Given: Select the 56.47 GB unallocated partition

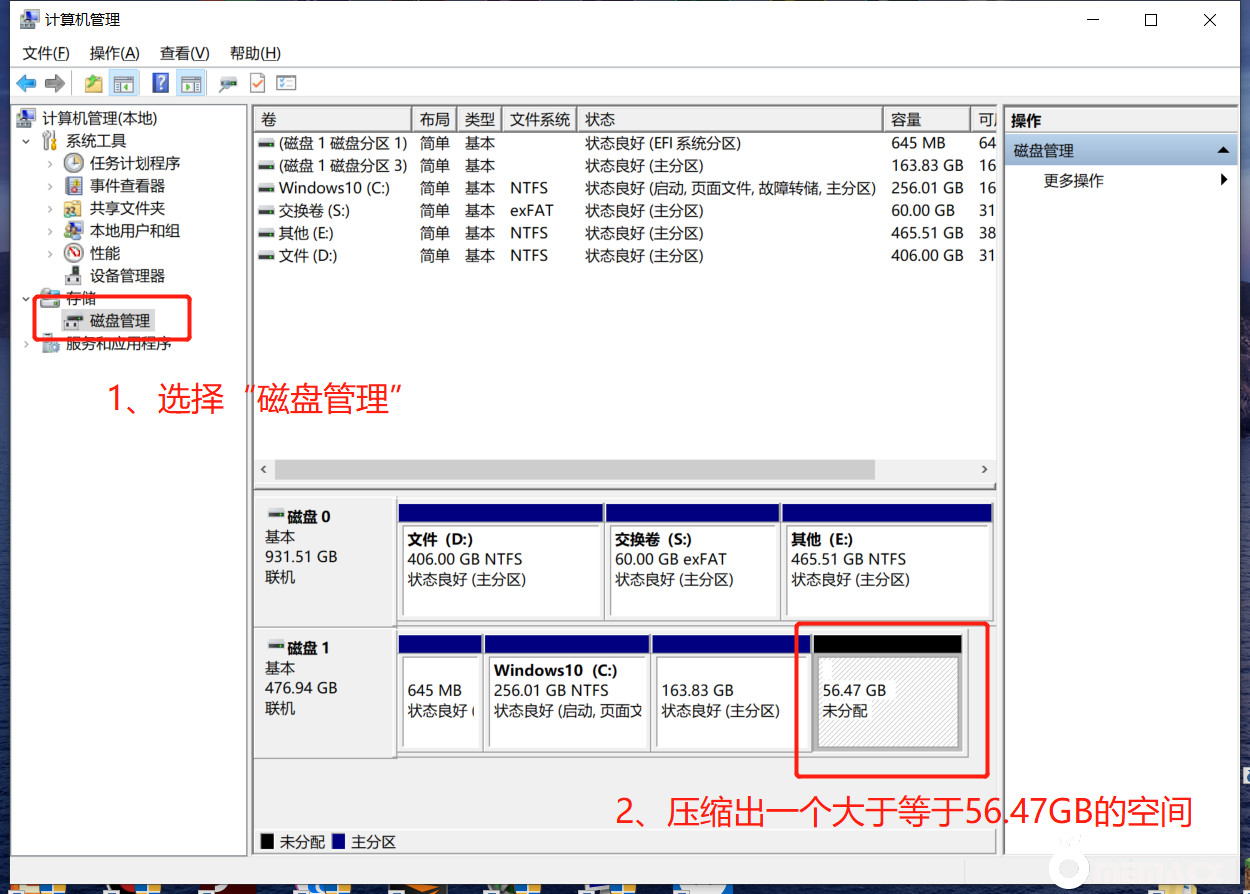Looking at the screenshot, I should pyautogui.click(x=887, y=701).
